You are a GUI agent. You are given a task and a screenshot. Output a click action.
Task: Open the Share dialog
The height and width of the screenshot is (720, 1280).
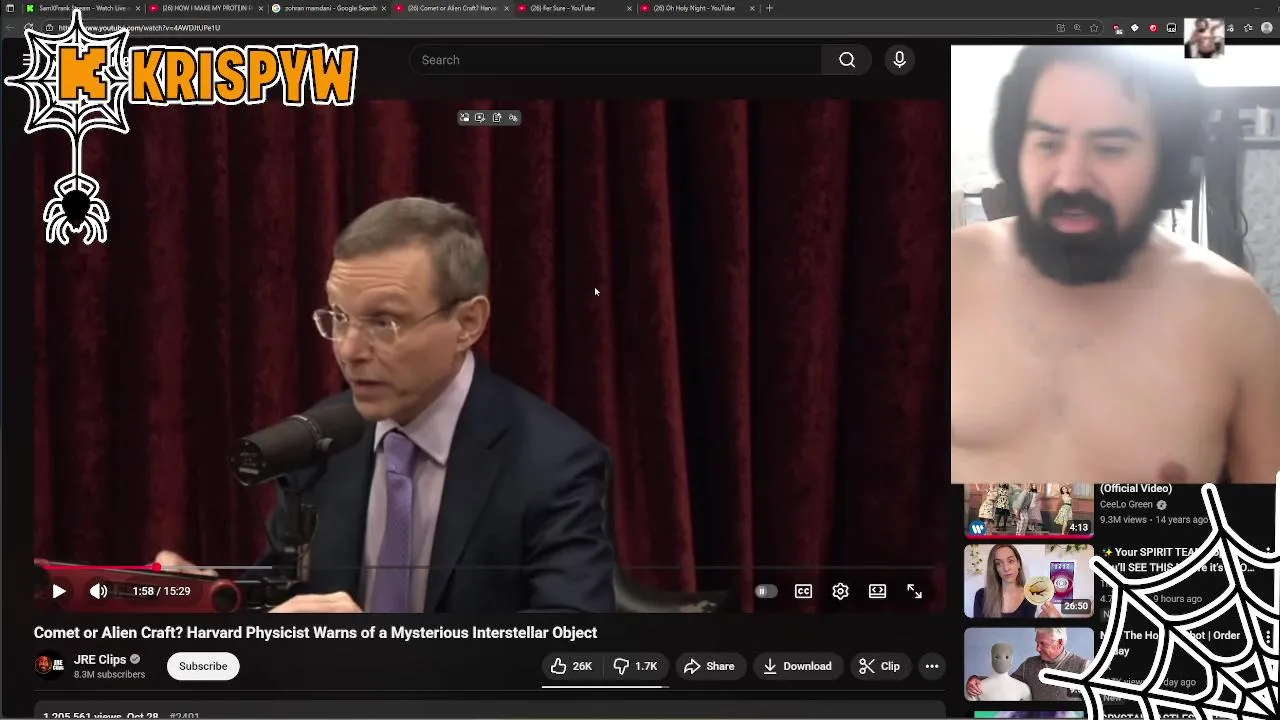709,666
